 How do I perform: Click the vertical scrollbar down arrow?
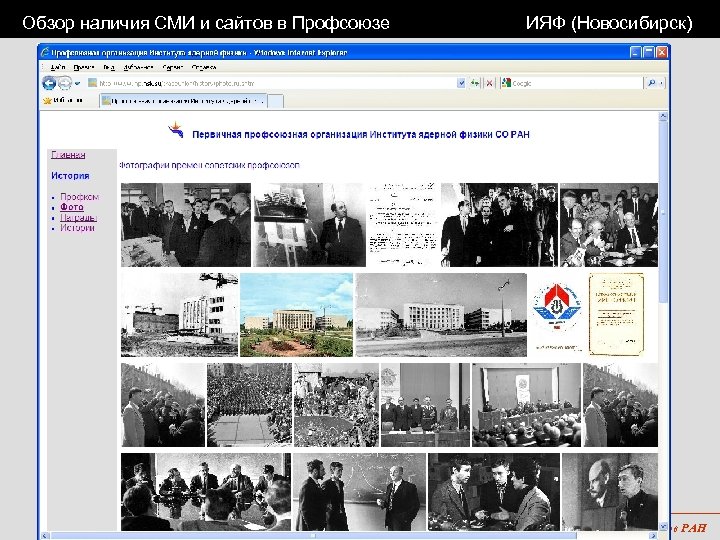click(x=663, y=526)
